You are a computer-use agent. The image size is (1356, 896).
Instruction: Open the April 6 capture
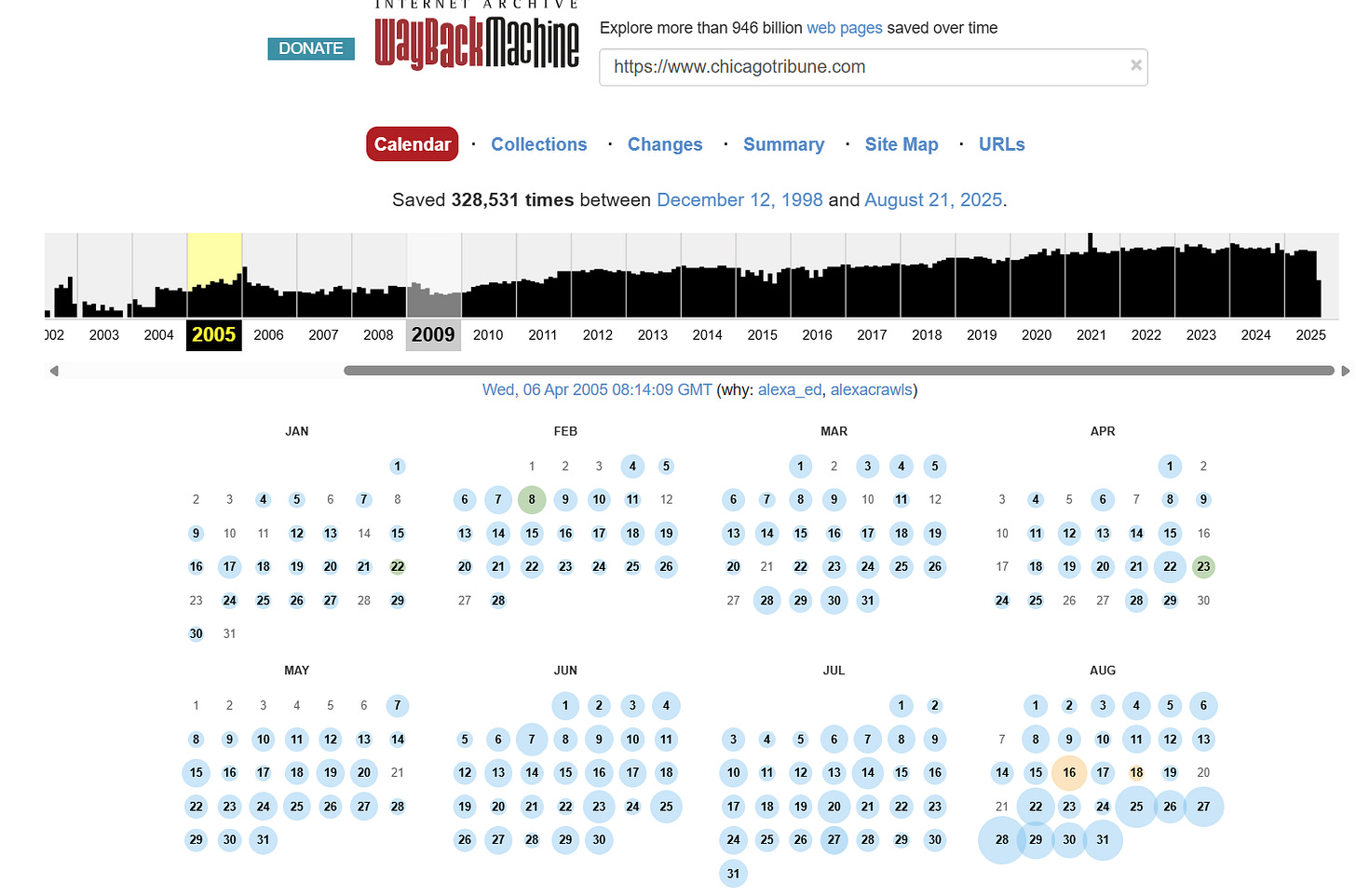coord(1103,500)
